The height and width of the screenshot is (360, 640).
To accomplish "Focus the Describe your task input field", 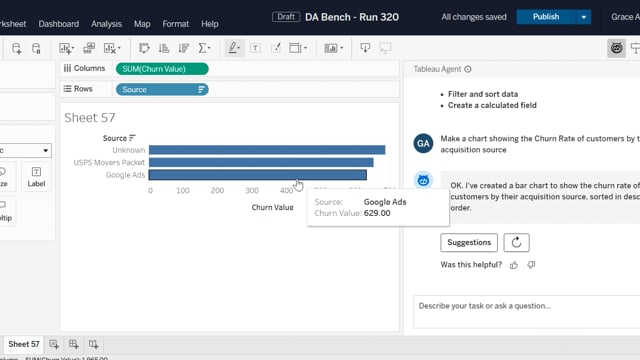I will click(527, 312).
